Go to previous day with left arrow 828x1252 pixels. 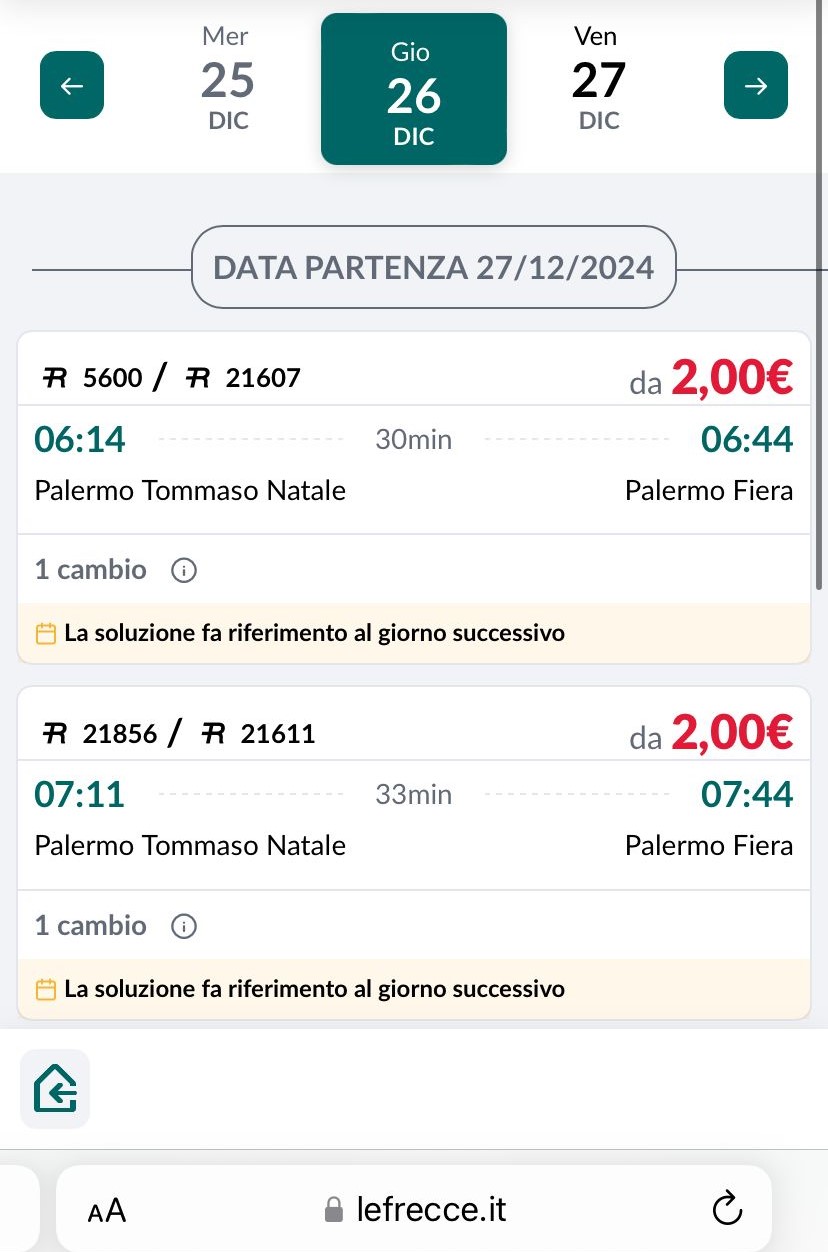click(72, 85)
